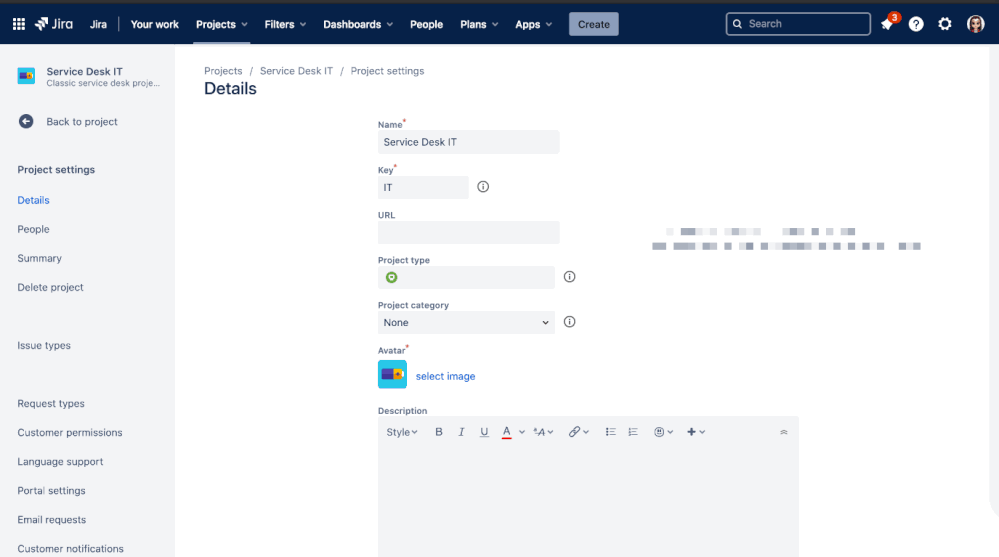The height and width of the screenshot is (557, 999).
Task: Select Details in project settings sidebar
Action: [x=33, y=200]
